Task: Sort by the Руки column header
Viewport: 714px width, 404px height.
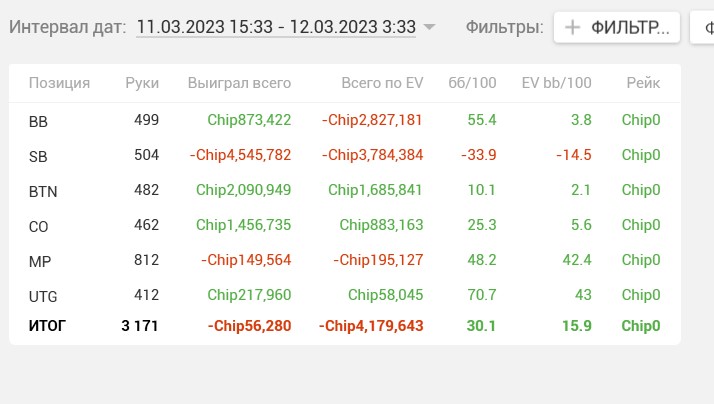Action: tap(142, 83)
